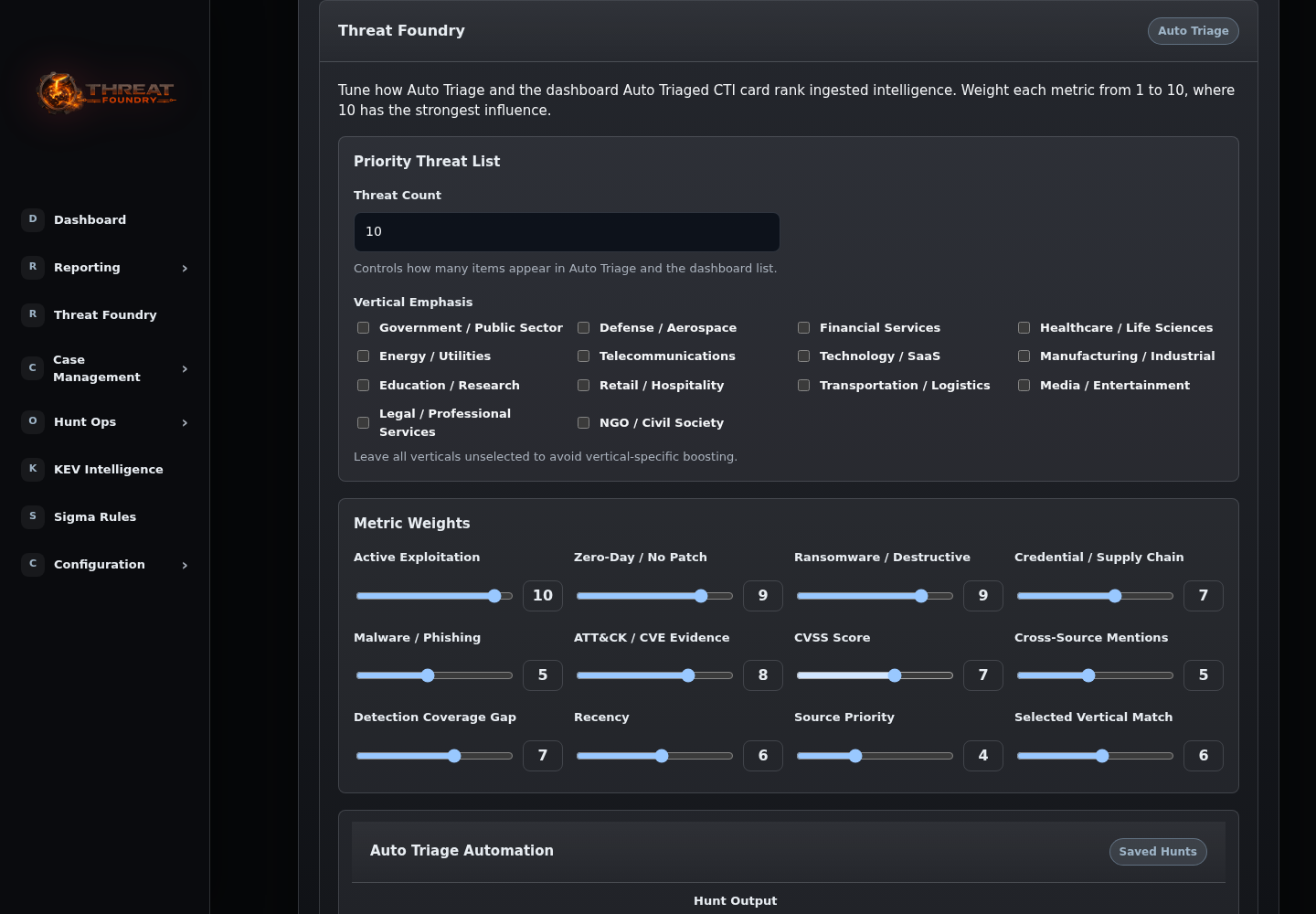Check Healthcare / Life Sciences vertical
The height and width of the screenshot is (914, 1316).
tap(1024, 328)
